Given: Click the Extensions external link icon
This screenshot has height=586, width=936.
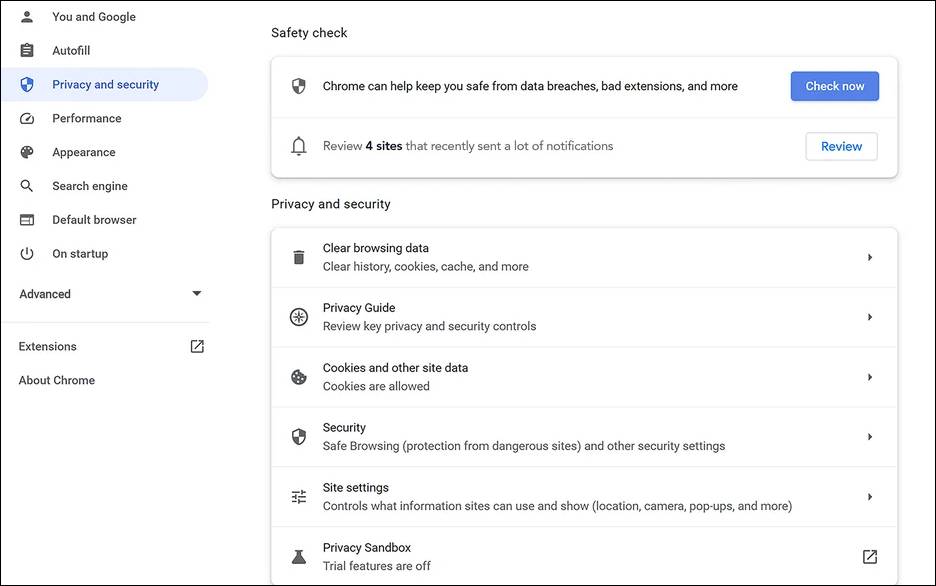Looking at the screenshot, I should coord(197,346).
